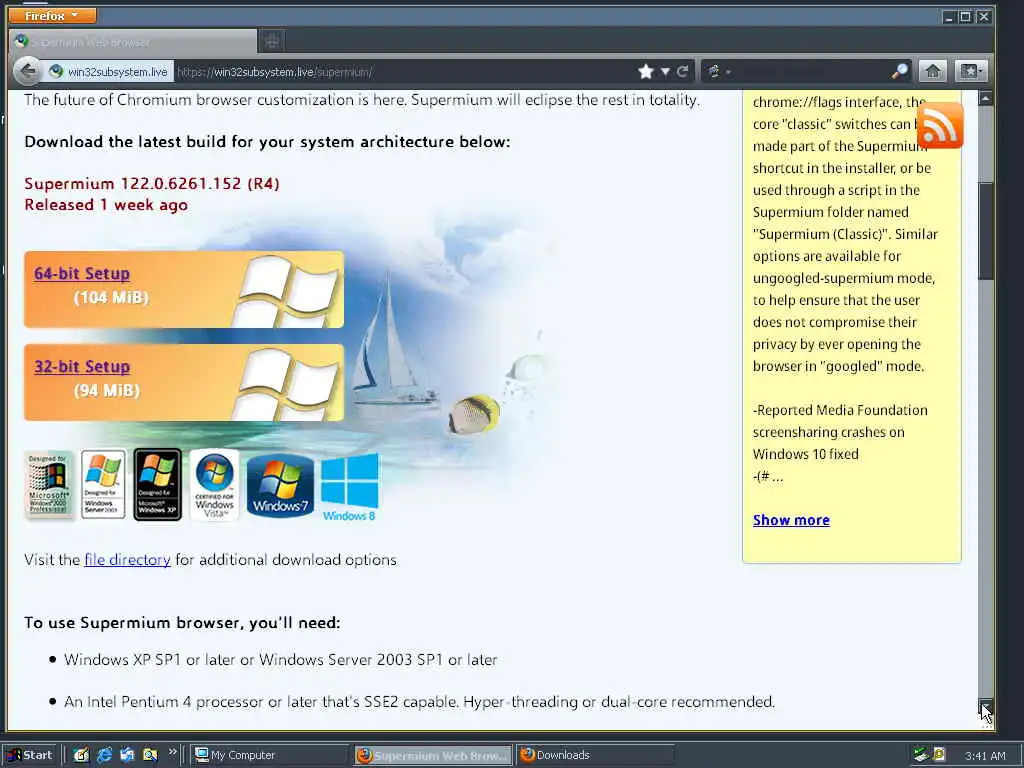The width and height of the screenshot is (1024, 768).
Task: Click the Windows flag logo on 64-bit banner
Action: 287,291
